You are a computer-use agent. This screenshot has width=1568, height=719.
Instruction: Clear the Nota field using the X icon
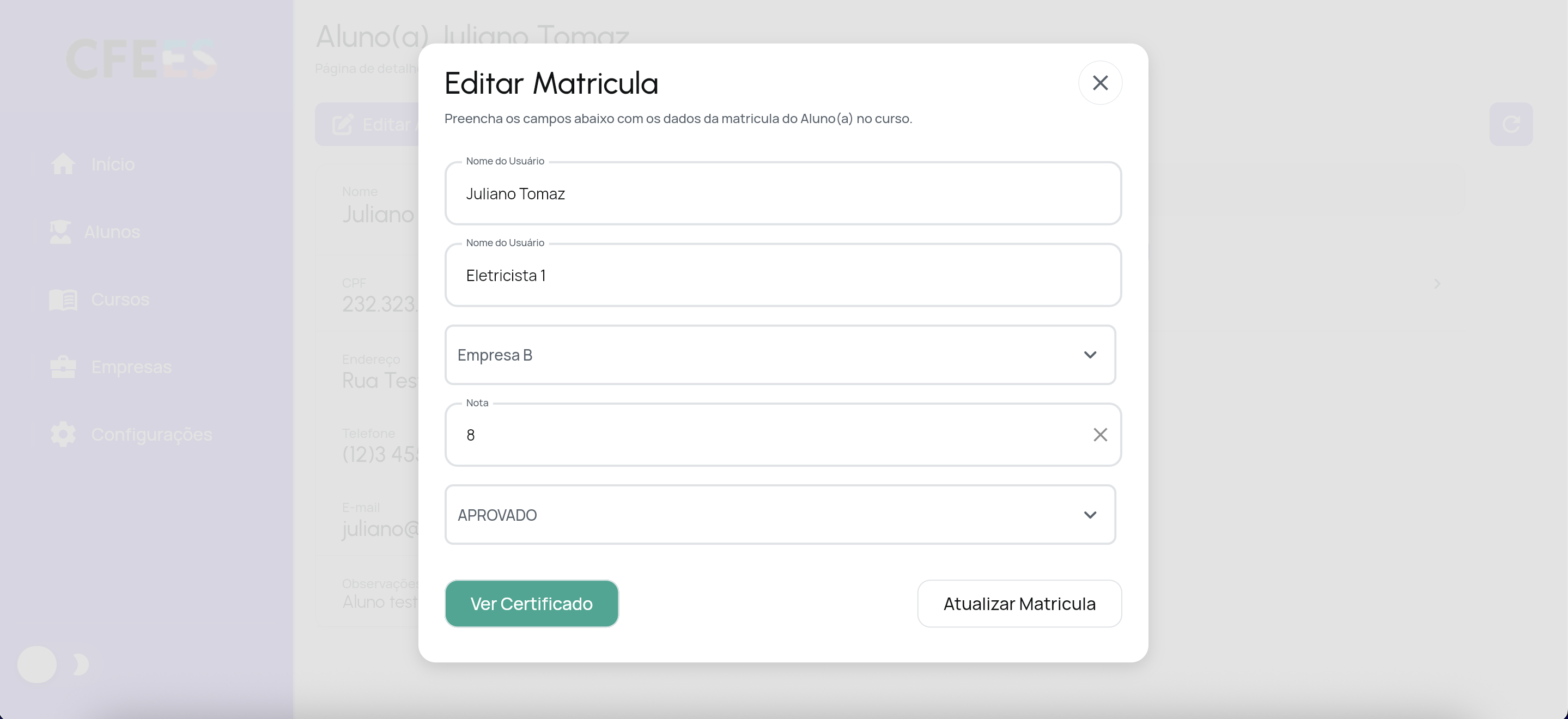click(1101, 434)
